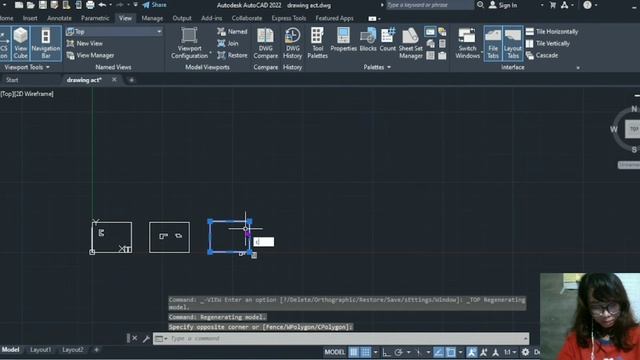The width and height of the screenshot is (640, 360).
Task: Click Tile Horizontally
Action: pos(552,31)
